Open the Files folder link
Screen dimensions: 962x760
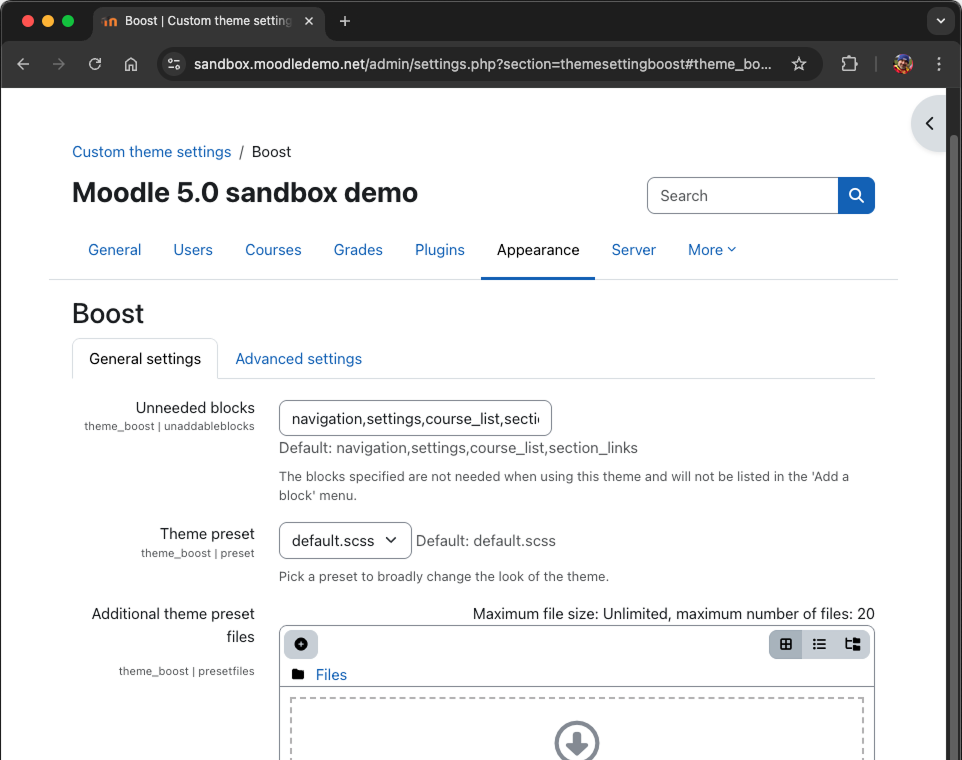[331, 675]
